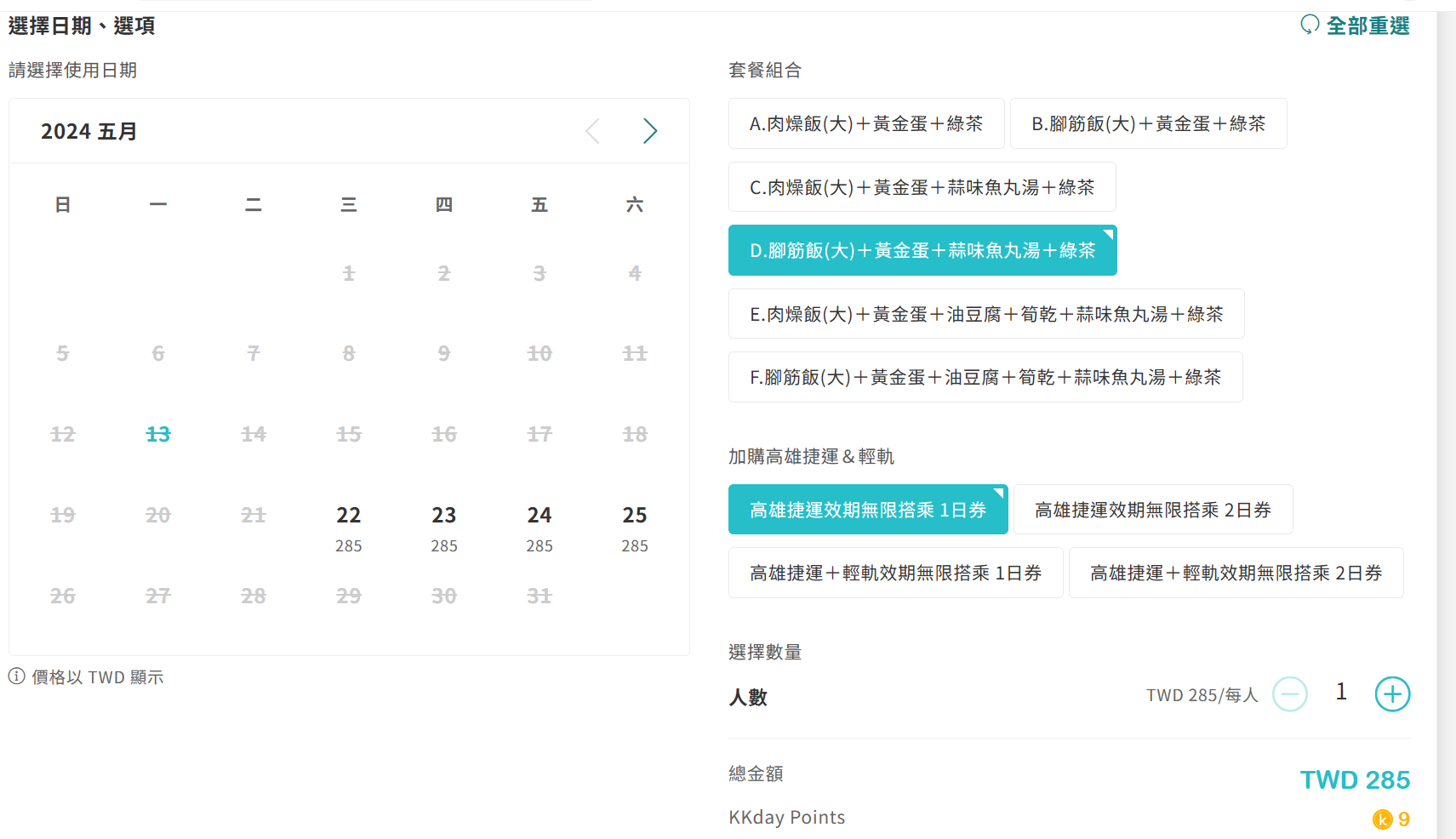Click the TWD 285 total amount
This screenshot has width=1456, height=839.
pos(1355,779)
